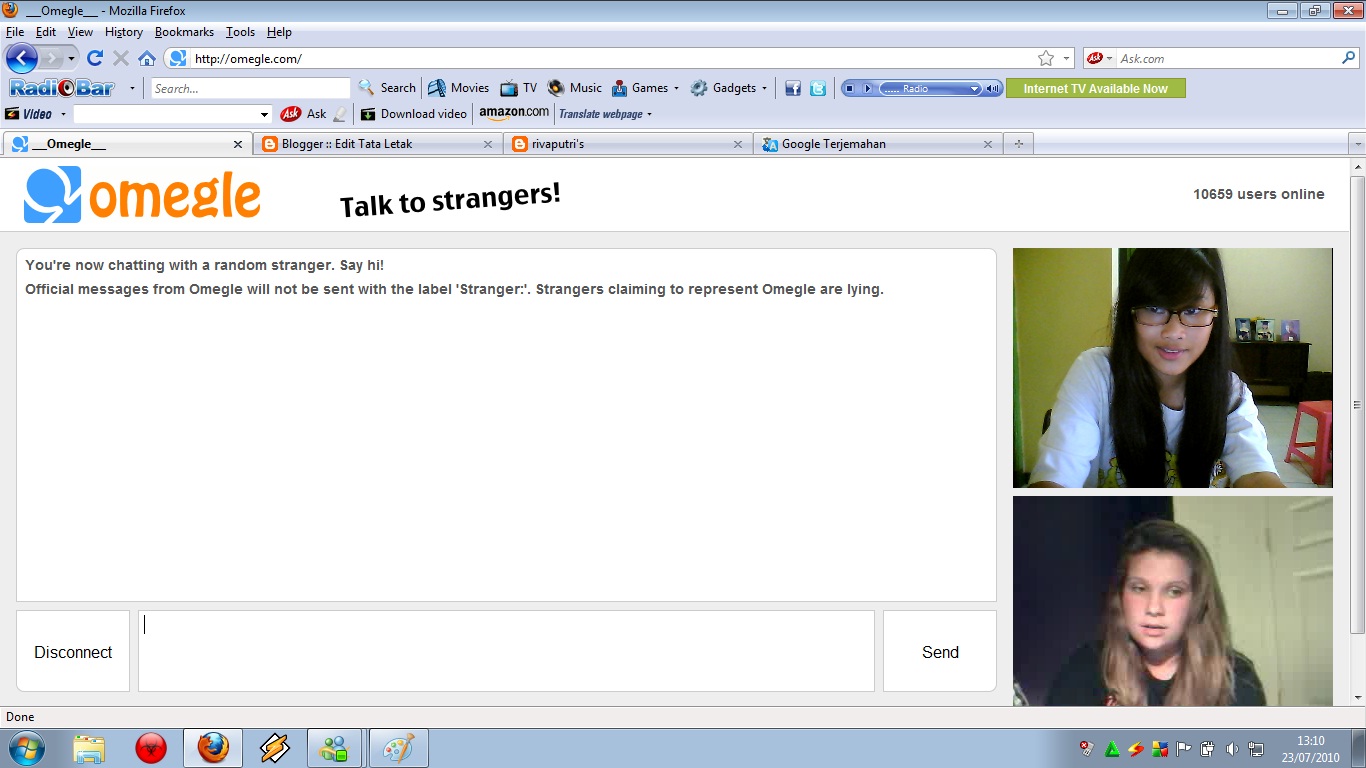Image resolution: width=1366 pixels, height=768 pixels.
Task: Switch to the rivaputri's tab
Action: click(x=628, y=144)
